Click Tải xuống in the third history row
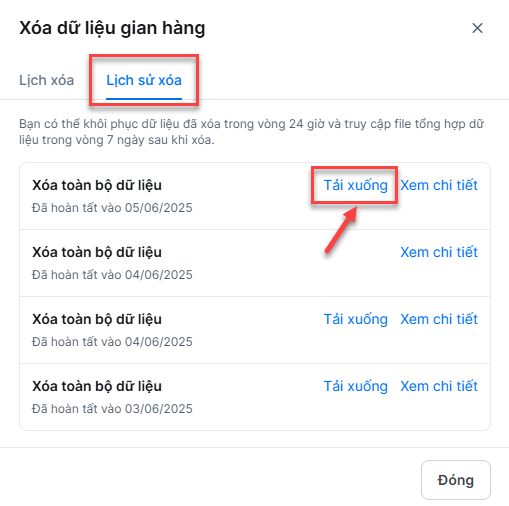The height and width of the screenshot is (506, 509). (x=356, y=319)
